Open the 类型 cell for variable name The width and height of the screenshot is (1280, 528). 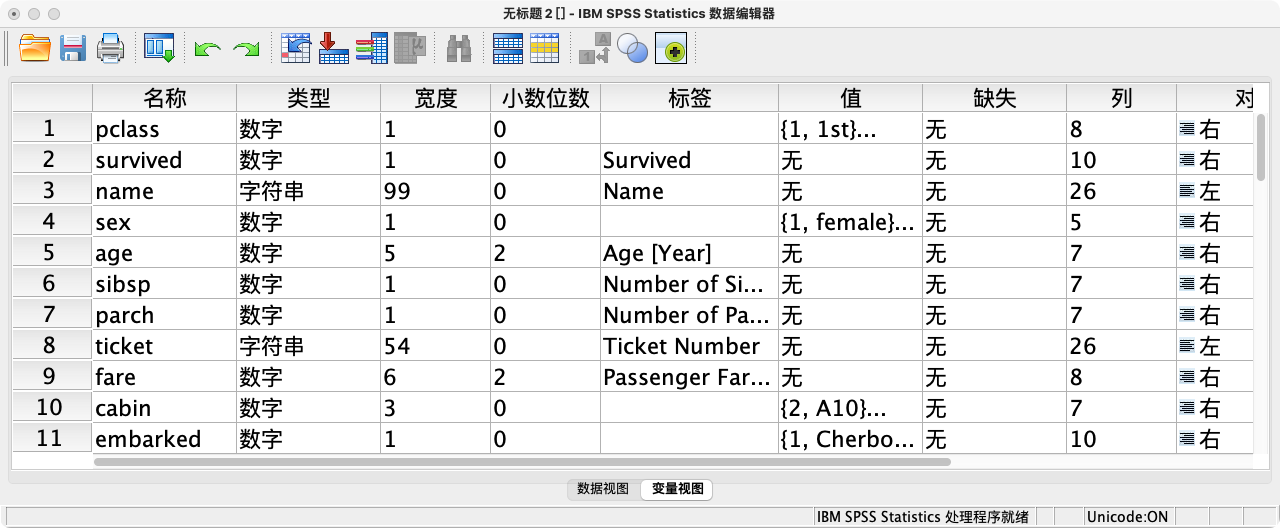coord(308,191)
